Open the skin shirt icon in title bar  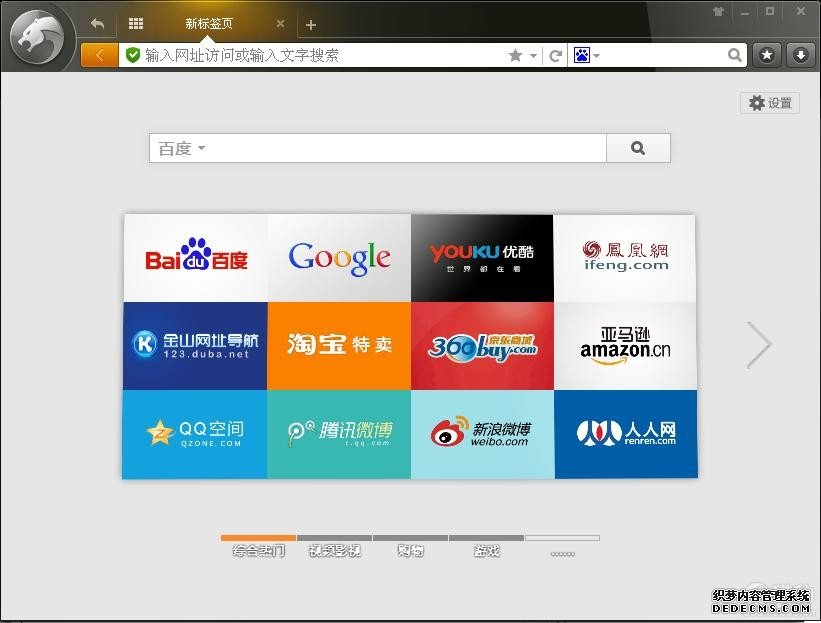click(x=718, y=12)
